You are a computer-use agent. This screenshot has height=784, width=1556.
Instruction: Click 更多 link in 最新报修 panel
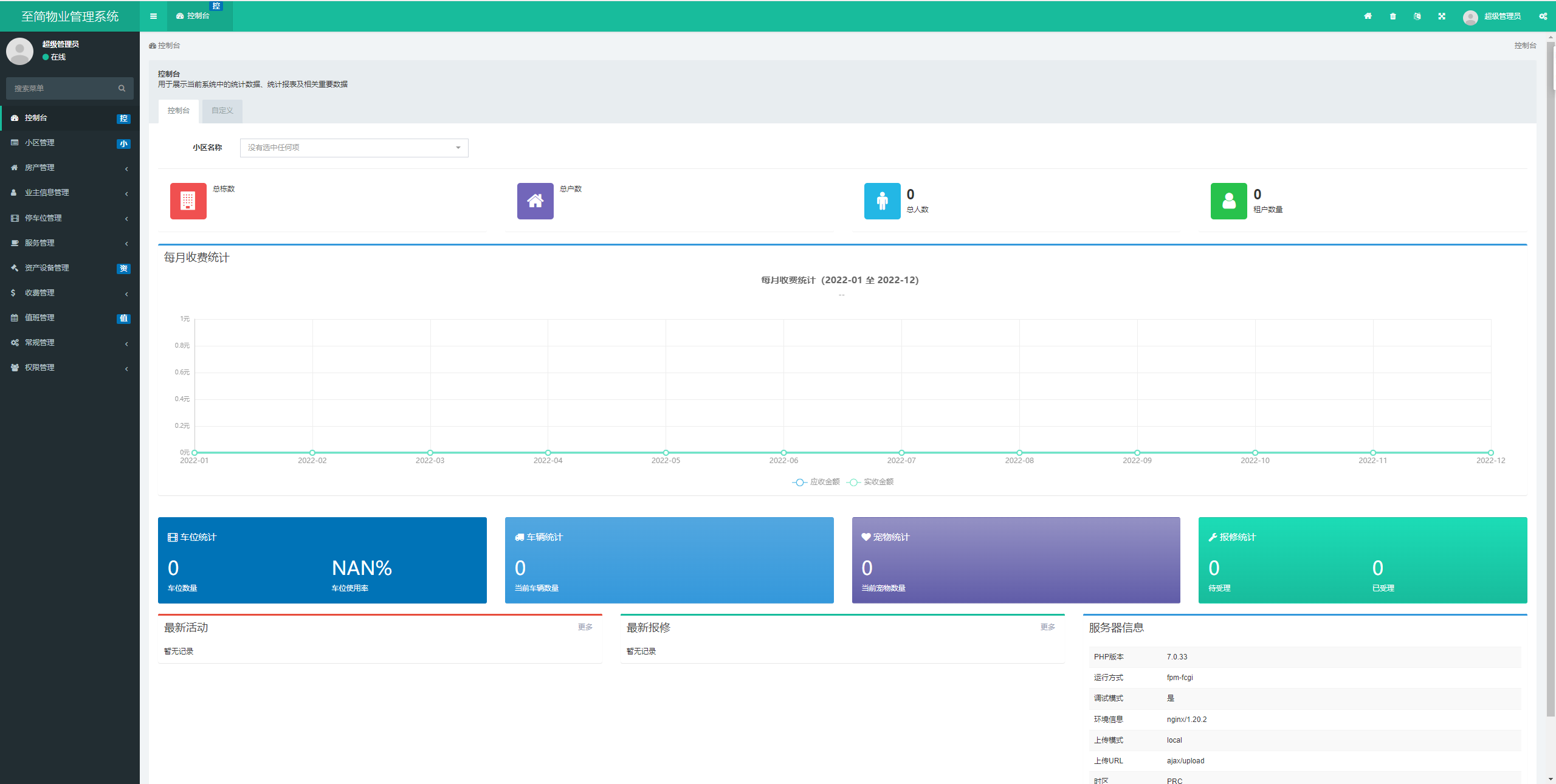coord(1048,627)
